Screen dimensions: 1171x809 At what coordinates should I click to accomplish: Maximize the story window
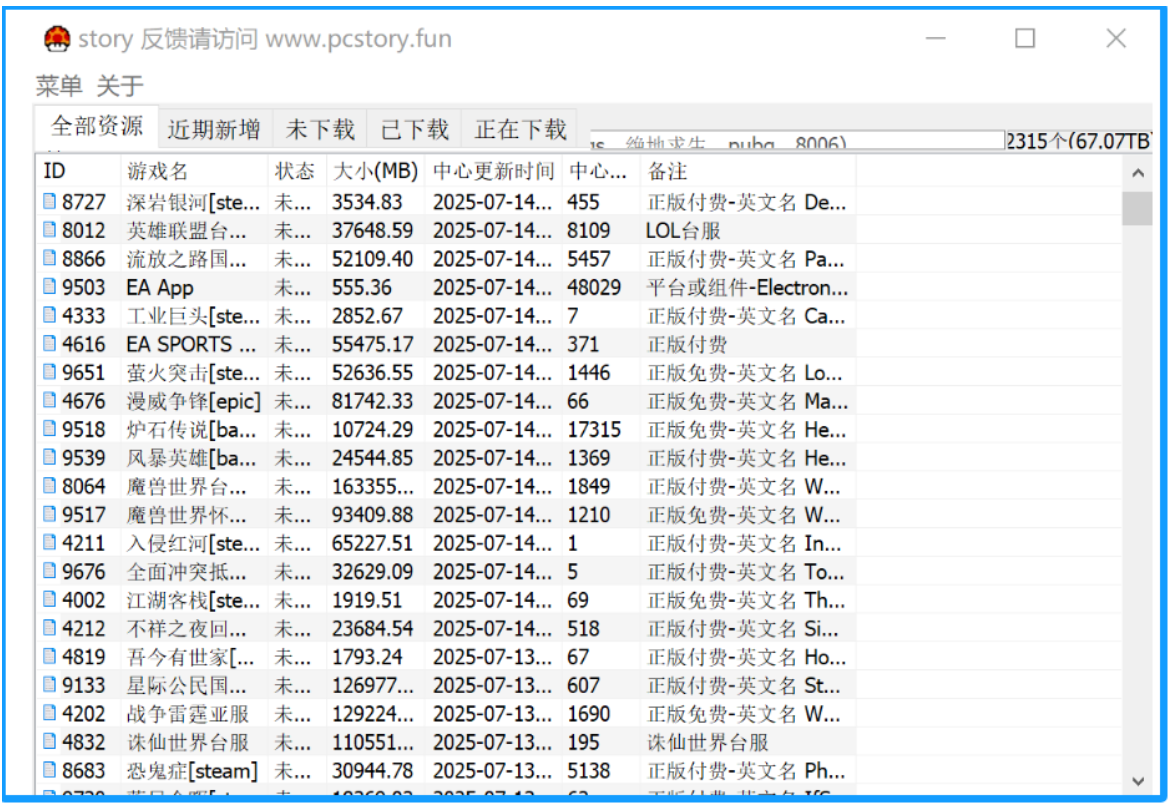(x=1025, y=38)
